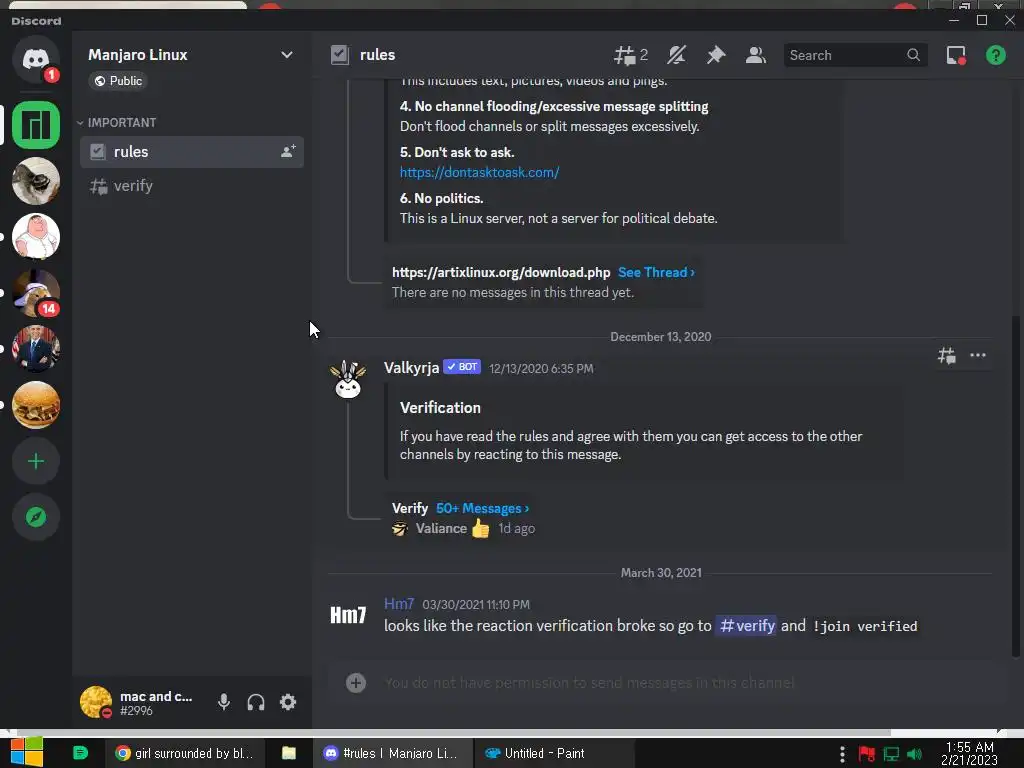
Task: Open Discord help question mark
Action: tap(995, 56)
